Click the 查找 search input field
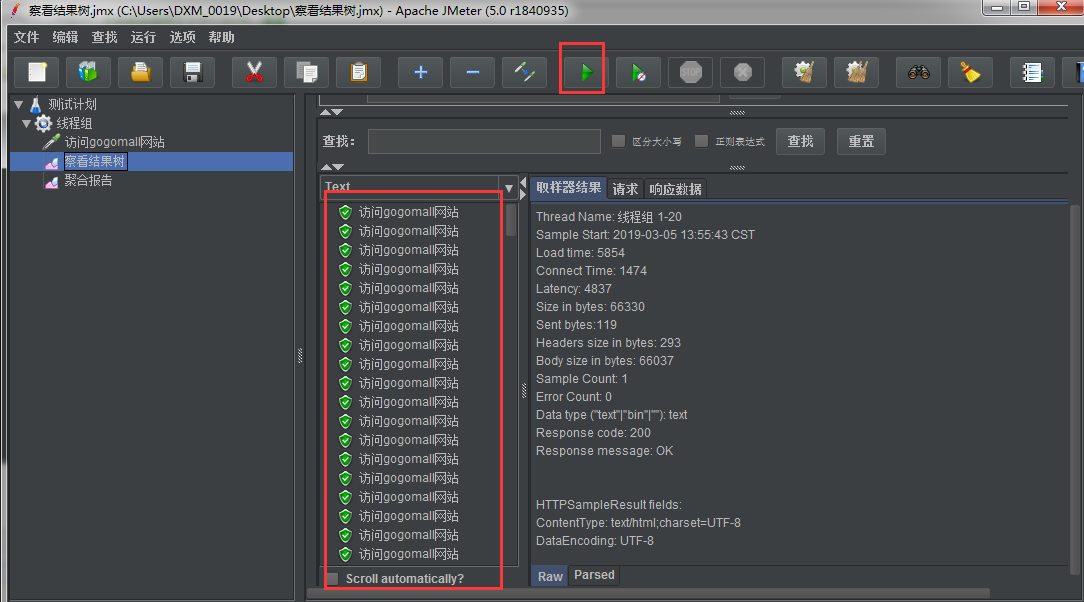Screen dimensions: 1084x602 pyautogui.click(x=484, y=141)
